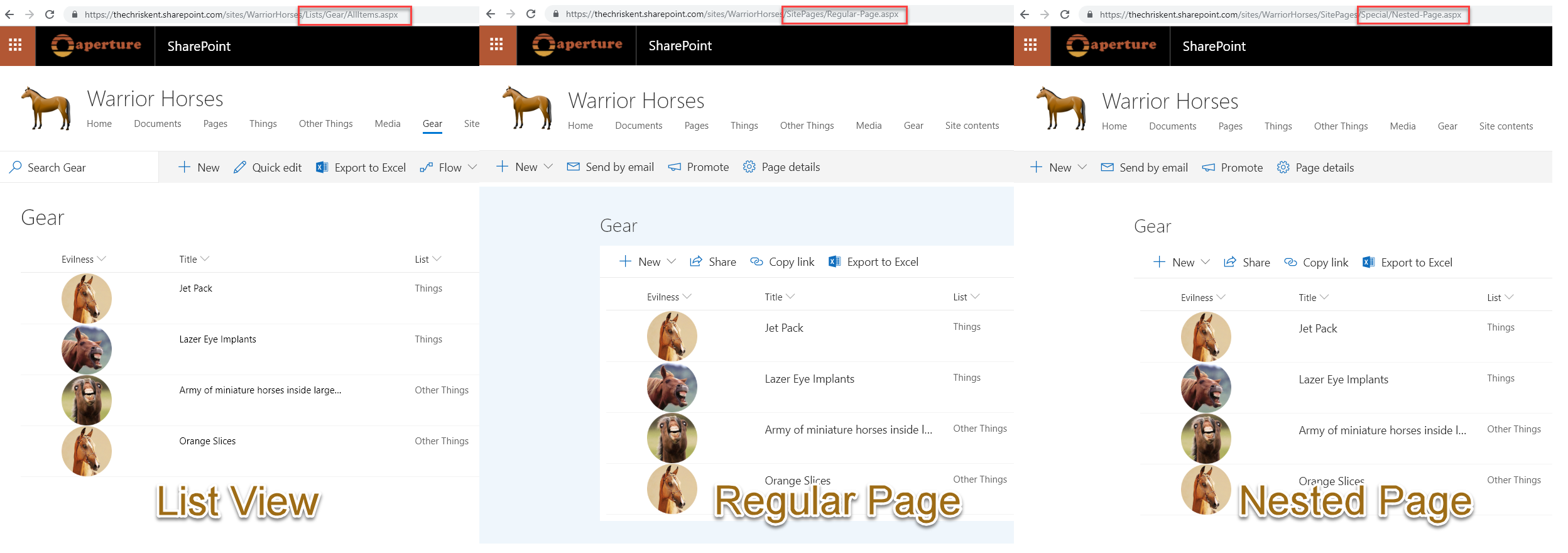Click Warrior Horses site logo in List View window
Viewport: 1568px width, 553px height.
coord(46,108)
